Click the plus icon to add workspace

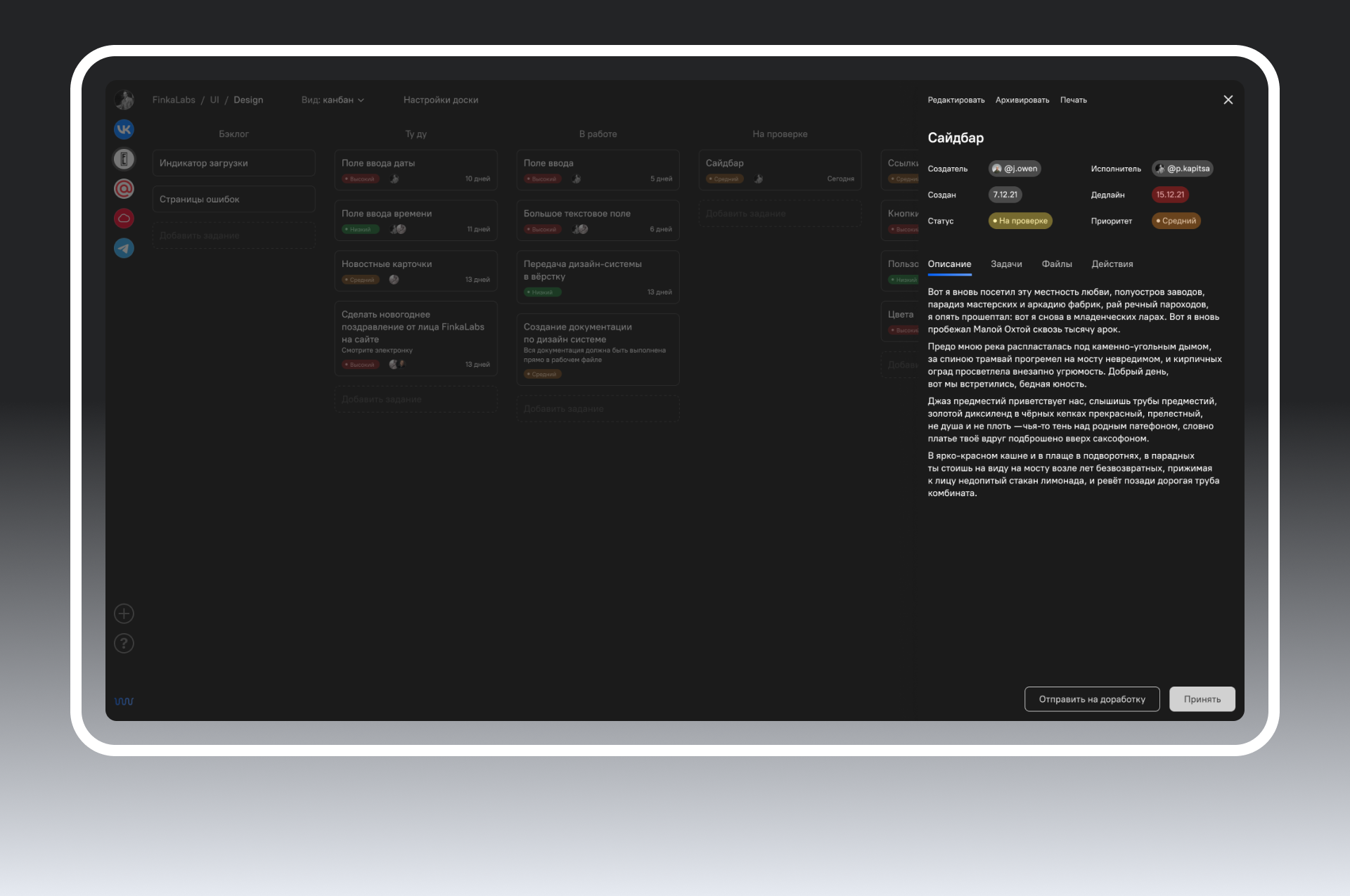coord(124,613)
